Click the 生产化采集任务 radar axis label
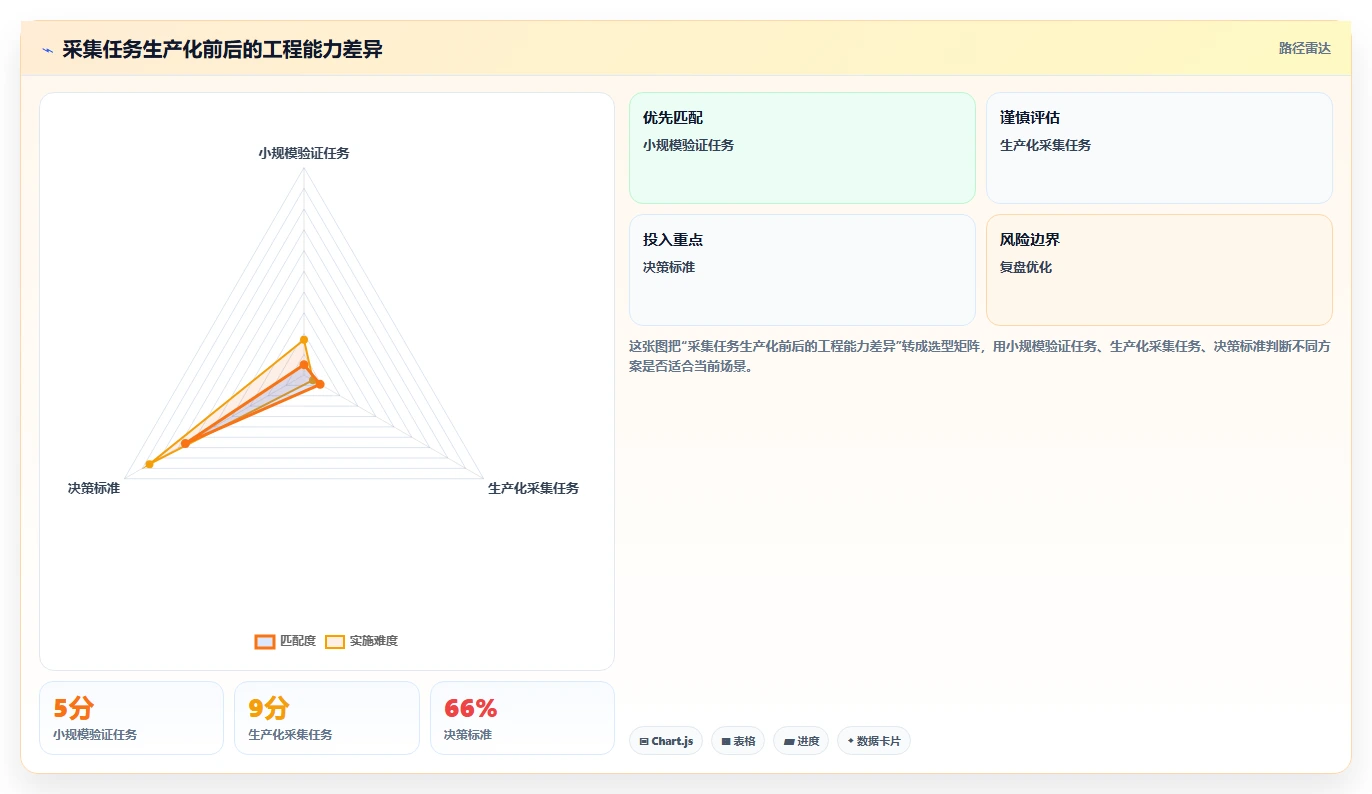 coord(533,488)
